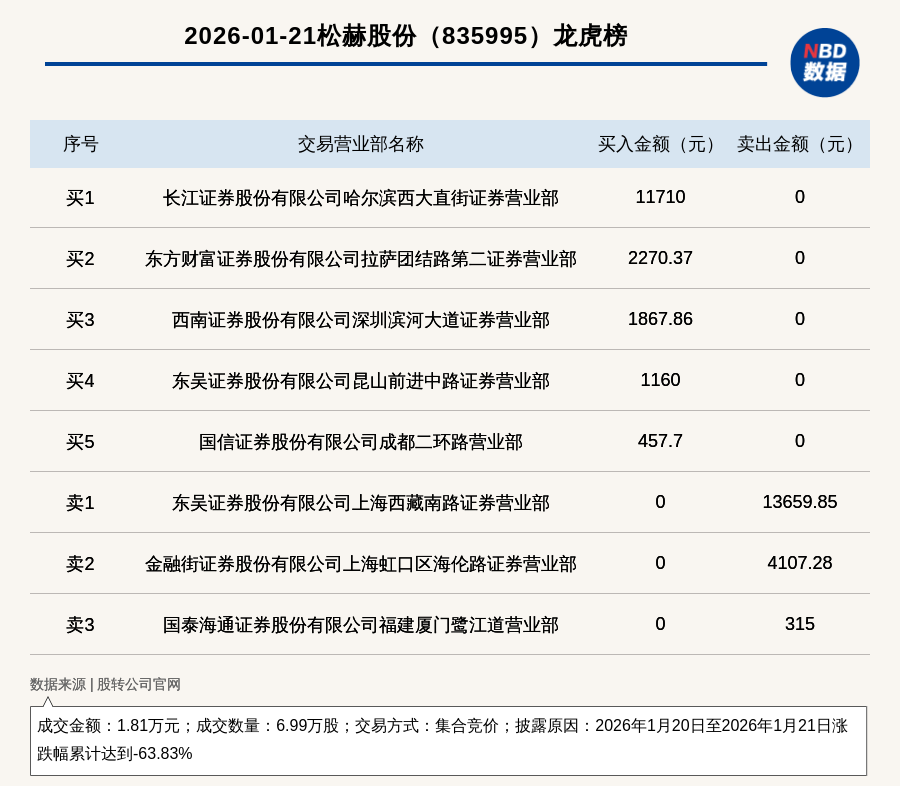Select the 13659.85 sell amount value
The width and height of the screenshot is (900, 786).
tap(799, 502)
